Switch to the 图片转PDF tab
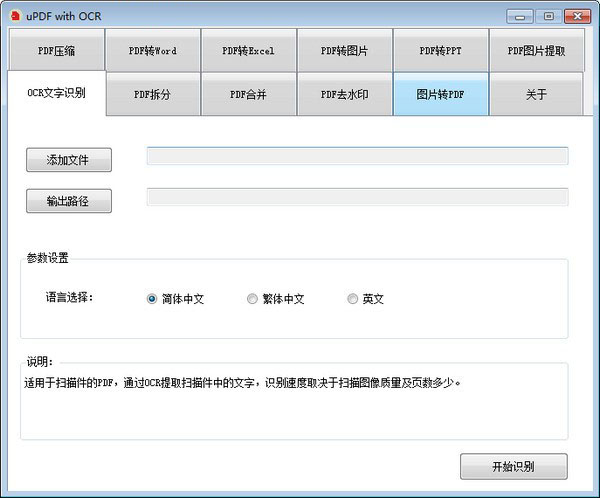 click(x=440, y=95)
